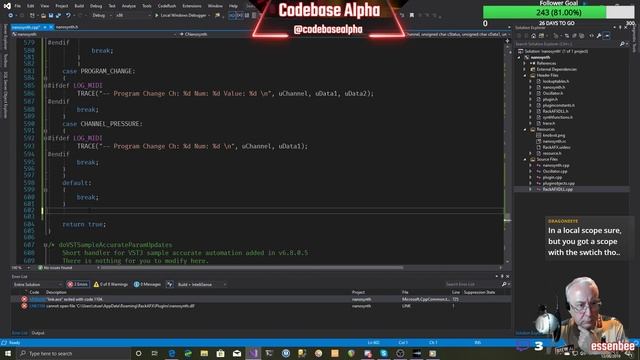Open the Tools menu

pos(147,6)
